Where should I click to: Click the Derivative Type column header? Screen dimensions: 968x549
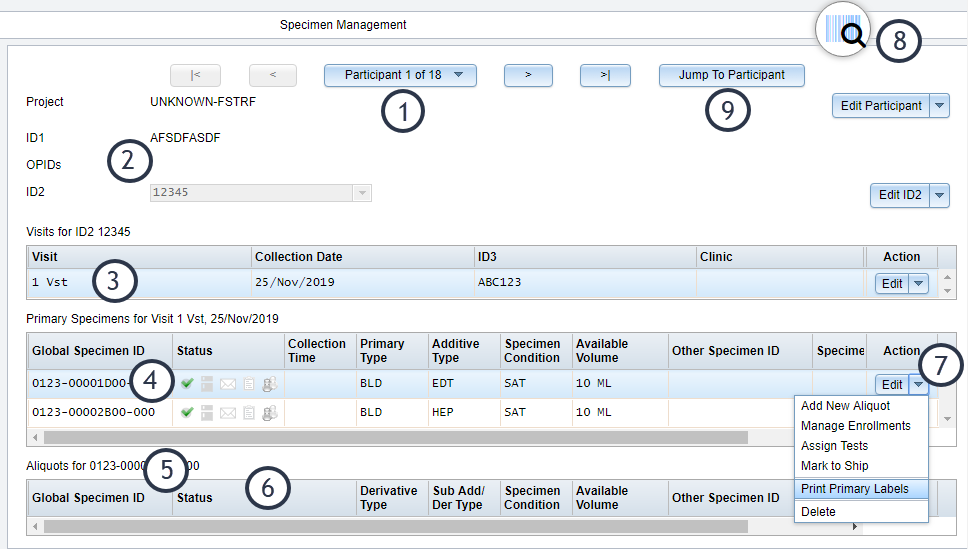click(392, 498)
